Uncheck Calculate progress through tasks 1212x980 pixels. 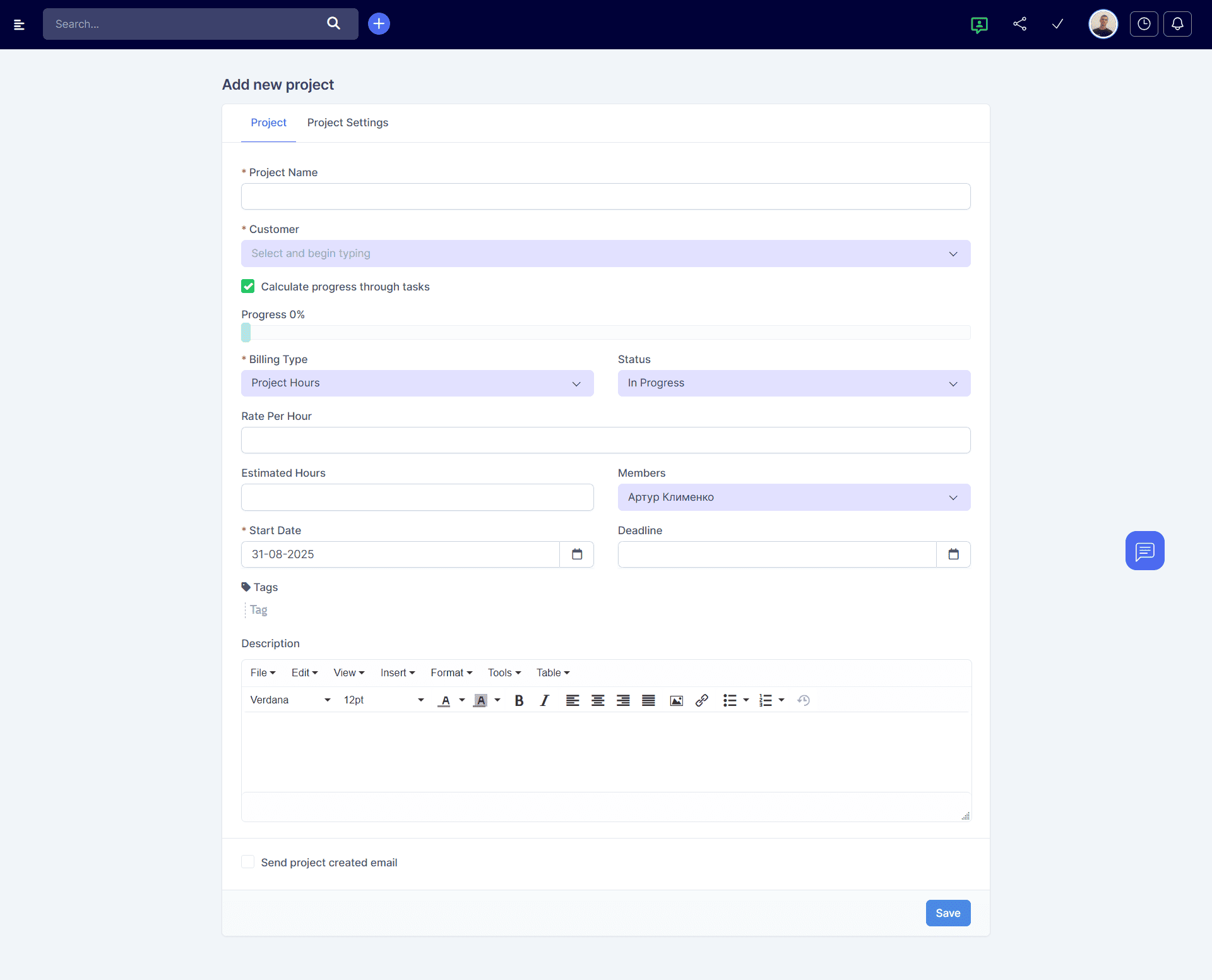(x=248, y=287)
